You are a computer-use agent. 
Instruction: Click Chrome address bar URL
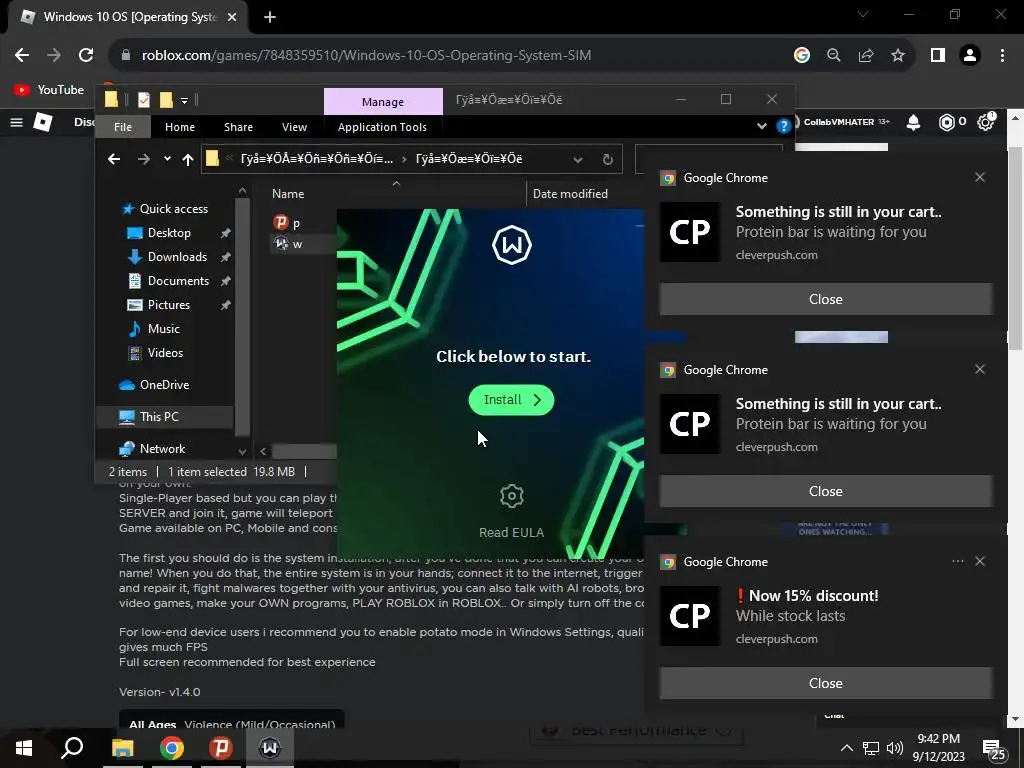[x=366, y=56]
